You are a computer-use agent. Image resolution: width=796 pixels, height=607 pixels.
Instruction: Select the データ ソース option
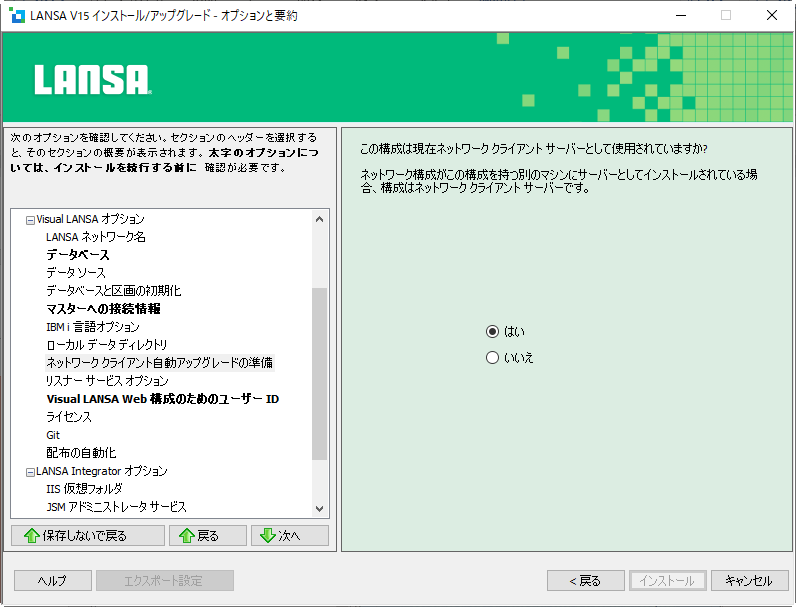(76, 273)
